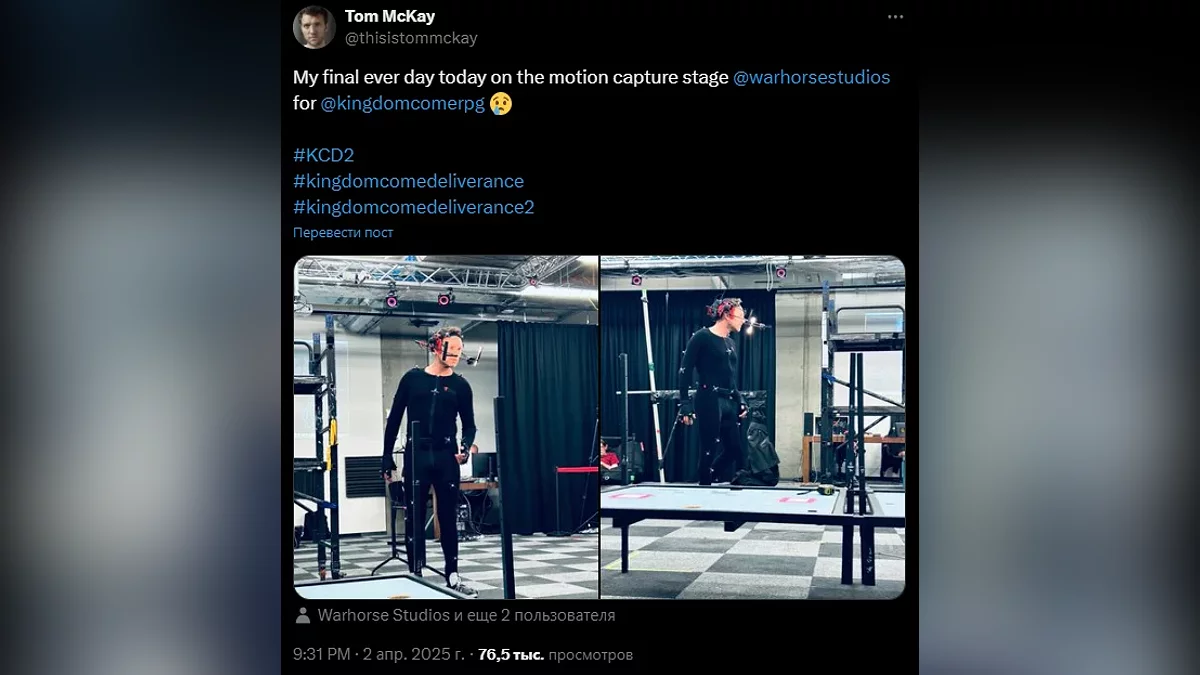The image size is (1200, 675).
Task: Click the Tom McKay display name
Action: click(x=390, y=16)
